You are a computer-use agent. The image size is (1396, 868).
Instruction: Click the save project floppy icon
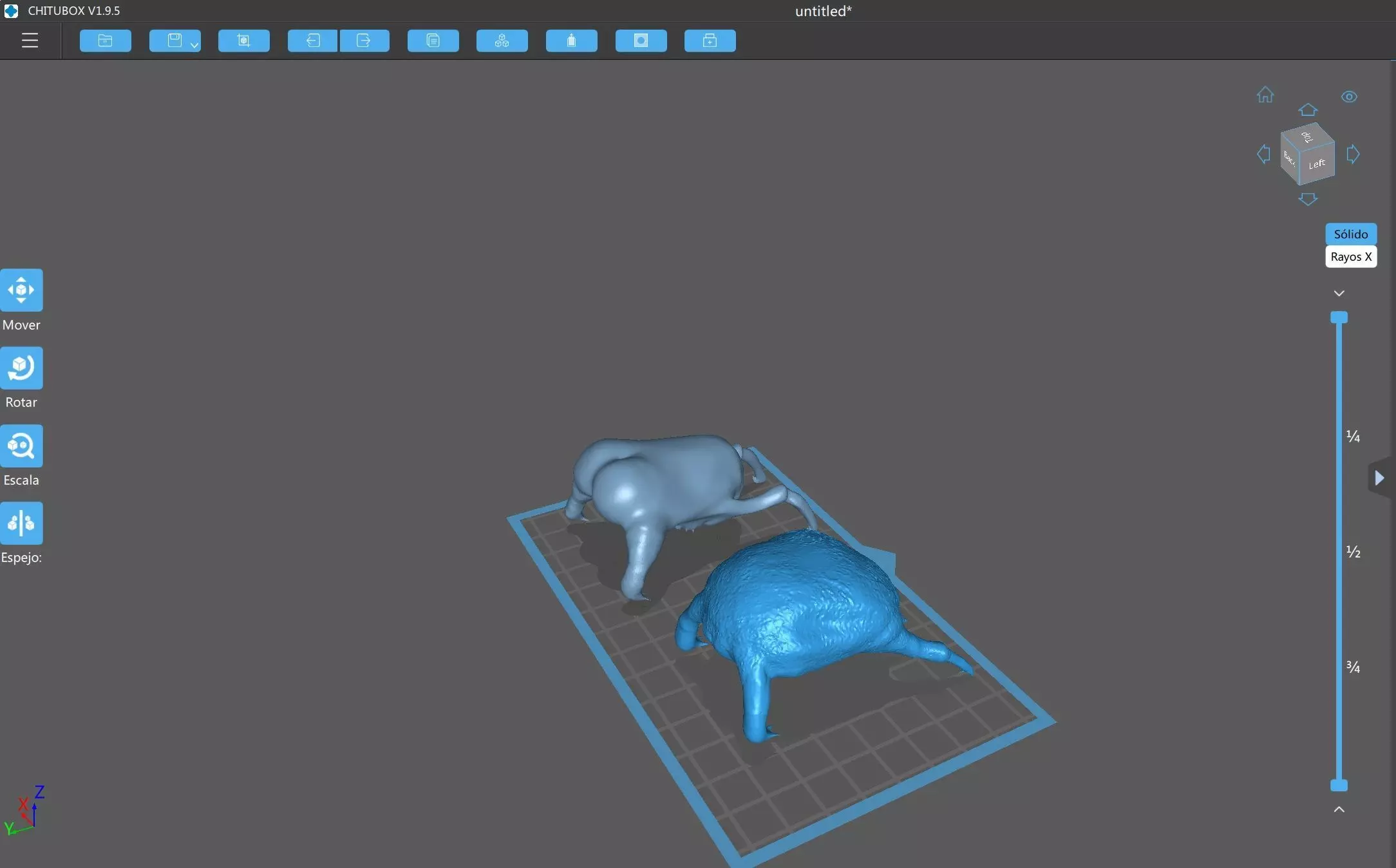tap(174, 41)
